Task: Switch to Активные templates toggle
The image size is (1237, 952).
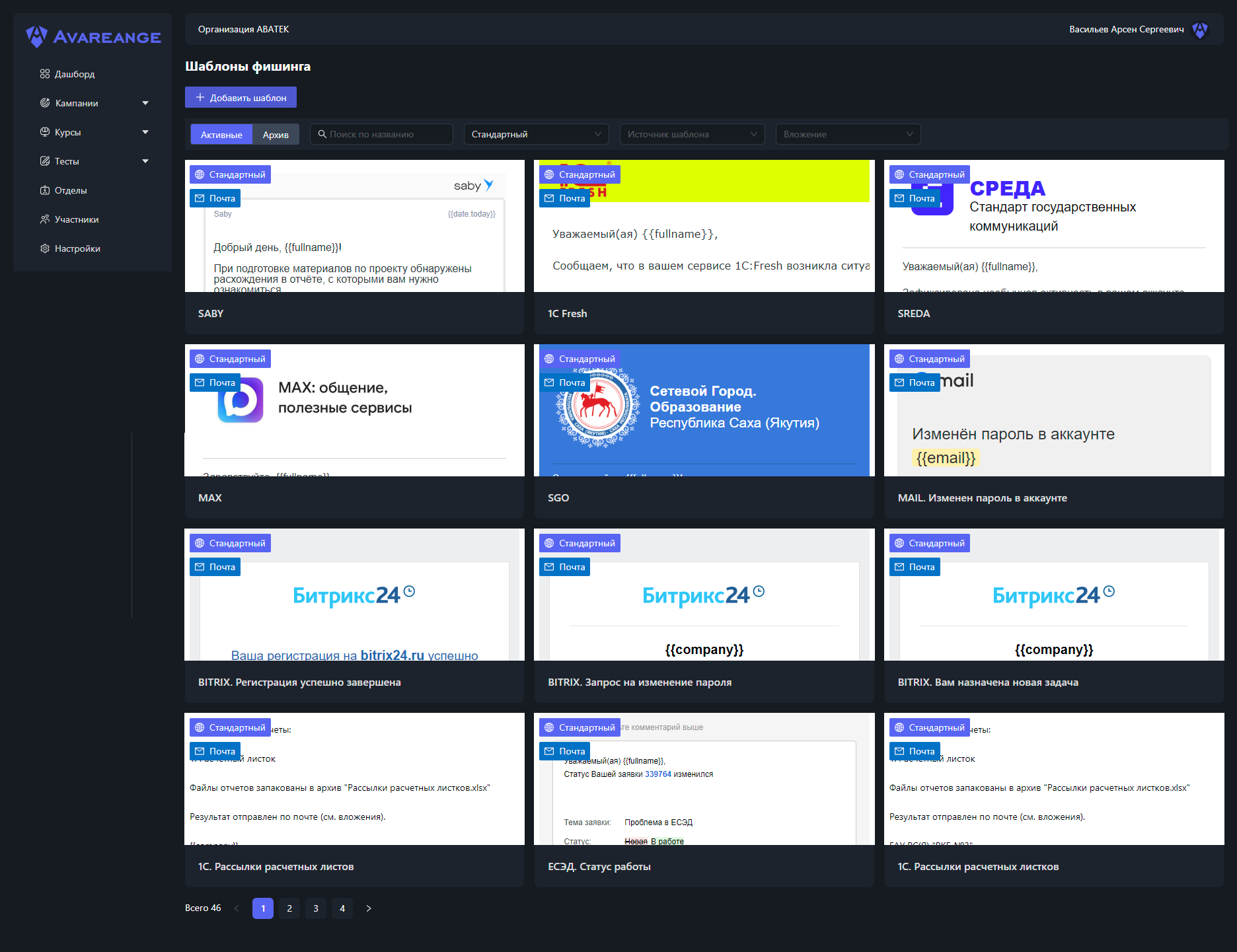Action: click(221, 135)
